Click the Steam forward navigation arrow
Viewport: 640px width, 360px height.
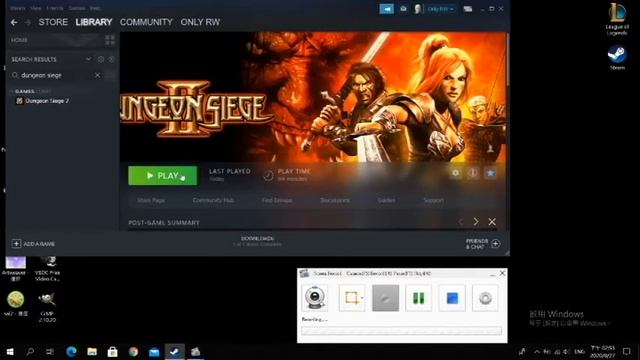(x=28, y=22)
